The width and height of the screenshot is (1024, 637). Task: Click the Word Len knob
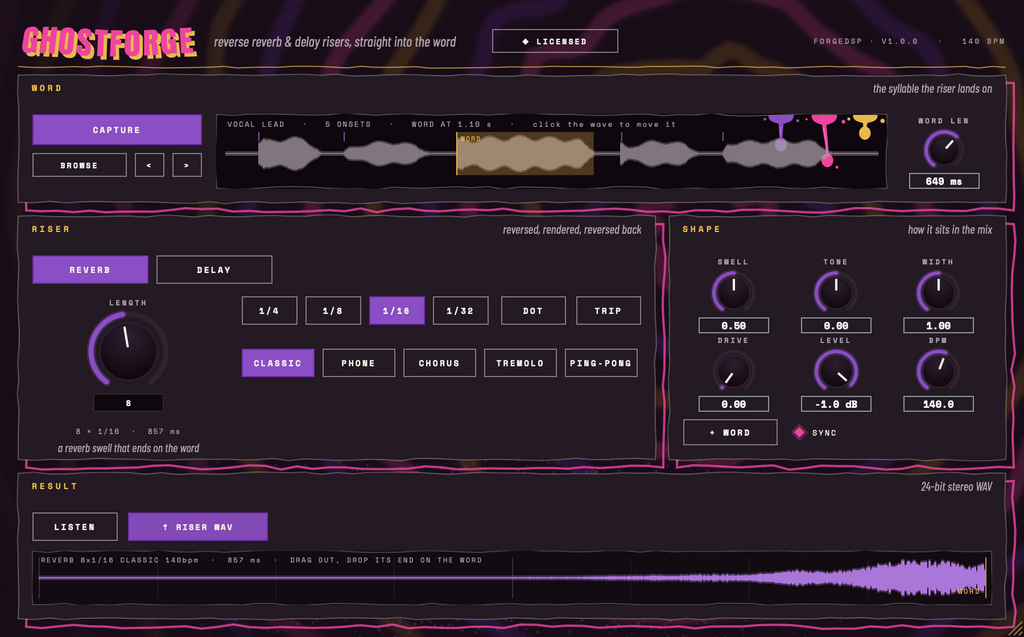click(944, 150)
